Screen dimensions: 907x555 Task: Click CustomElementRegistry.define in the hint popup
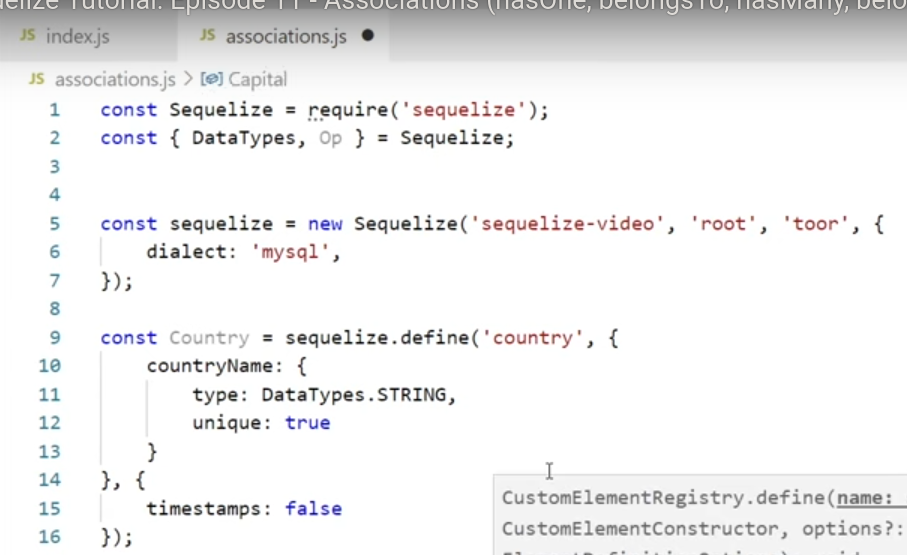click(x=665, y=498)
